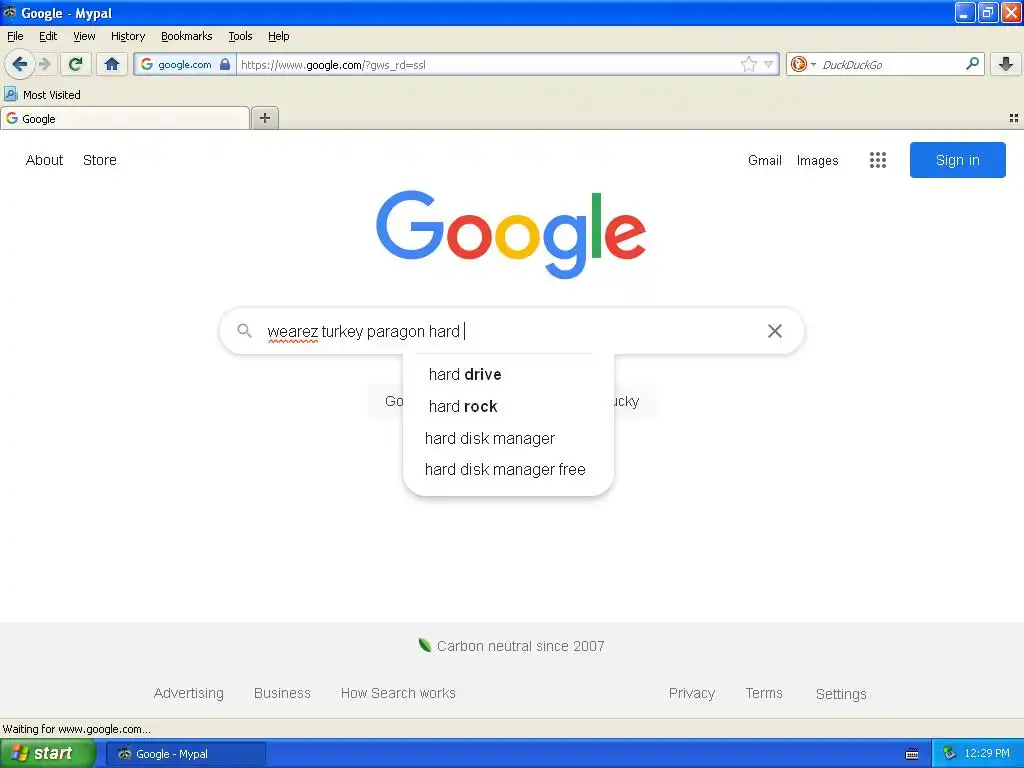Choose the 'hard drive' suggestion
The height and width of the screenshot is (768, 1024).
click(508, 374)
